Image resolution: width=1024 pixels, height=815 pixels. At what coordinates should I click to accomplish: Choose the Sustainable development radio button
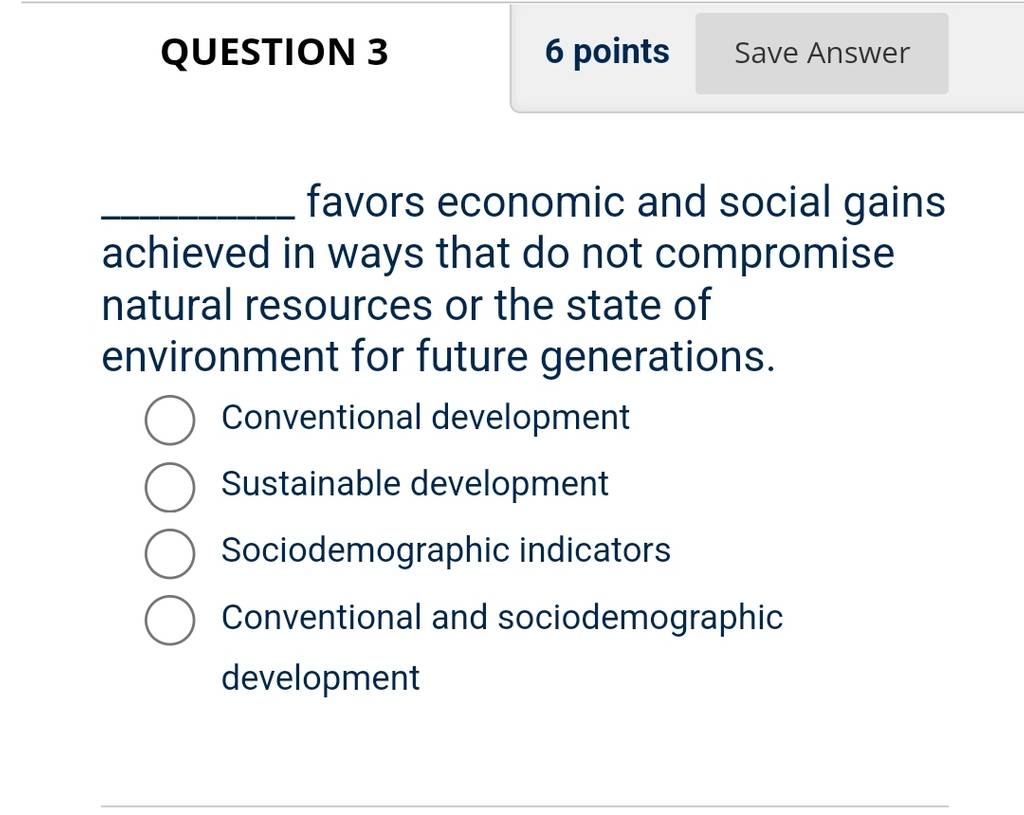tap(170, 487)
